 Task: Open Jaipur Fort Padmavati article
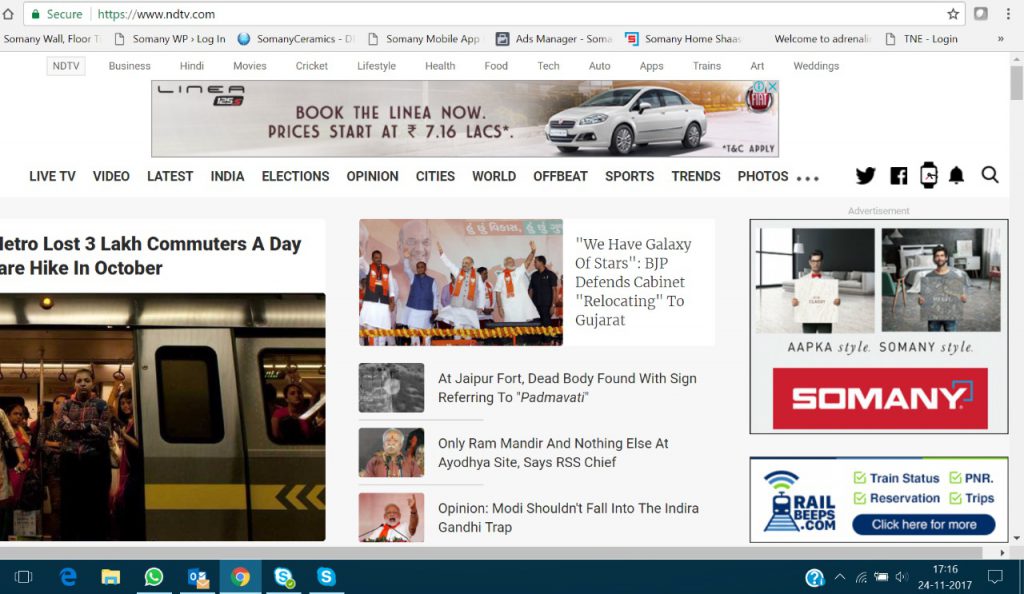pos(568,388)
